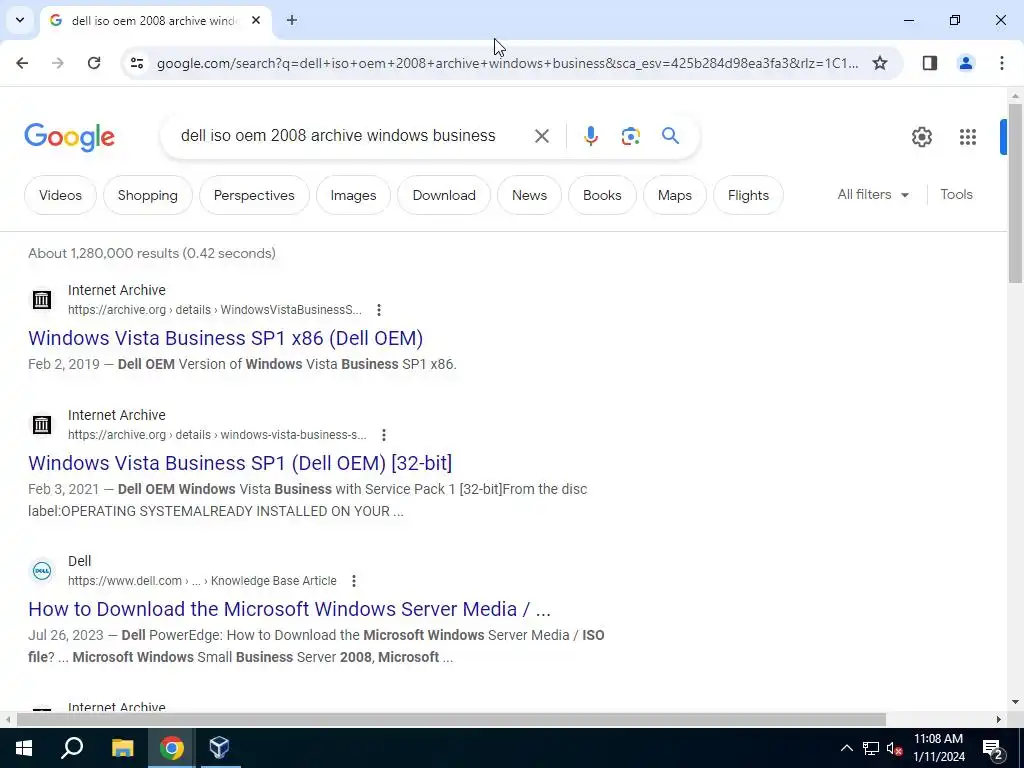Screen dimensions: 1024x768
Task: Select the Flights filter chip
Action: pos(748,195)
